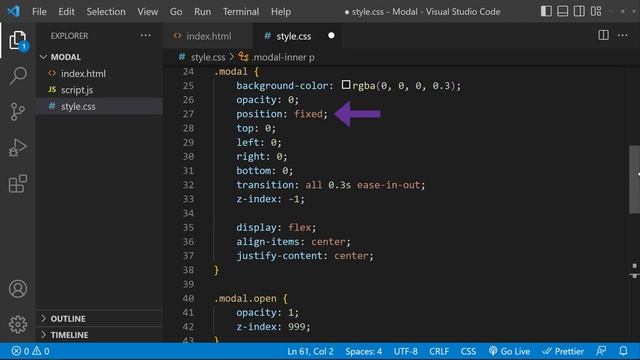The width and height of the screenshot is (640, 360).
Task: Change CRLF end of line sequence
Action: 439,351
